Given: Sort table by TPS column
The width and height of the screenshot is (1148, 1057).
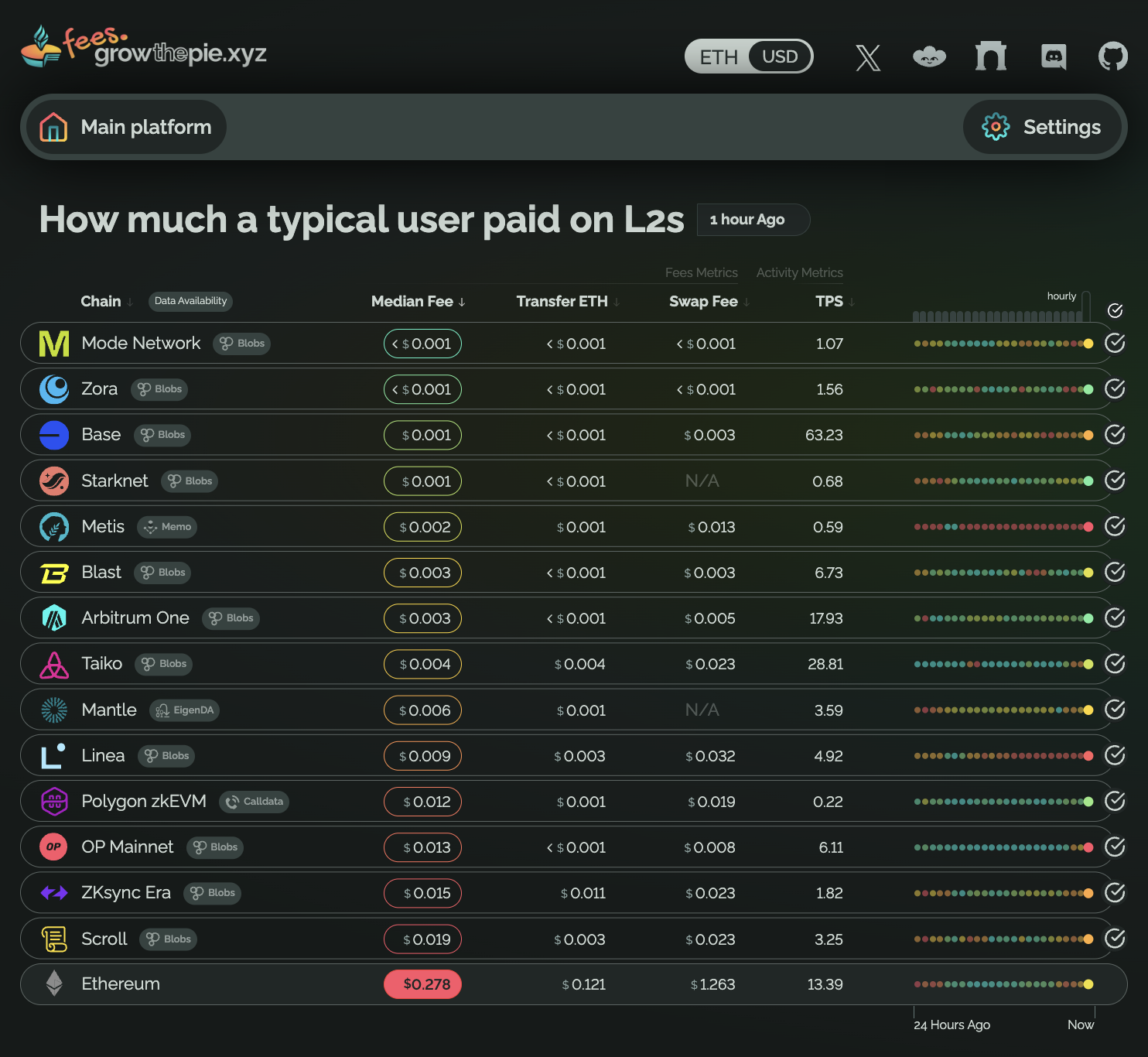Looking at the screenshot, I should pos(835,301).
